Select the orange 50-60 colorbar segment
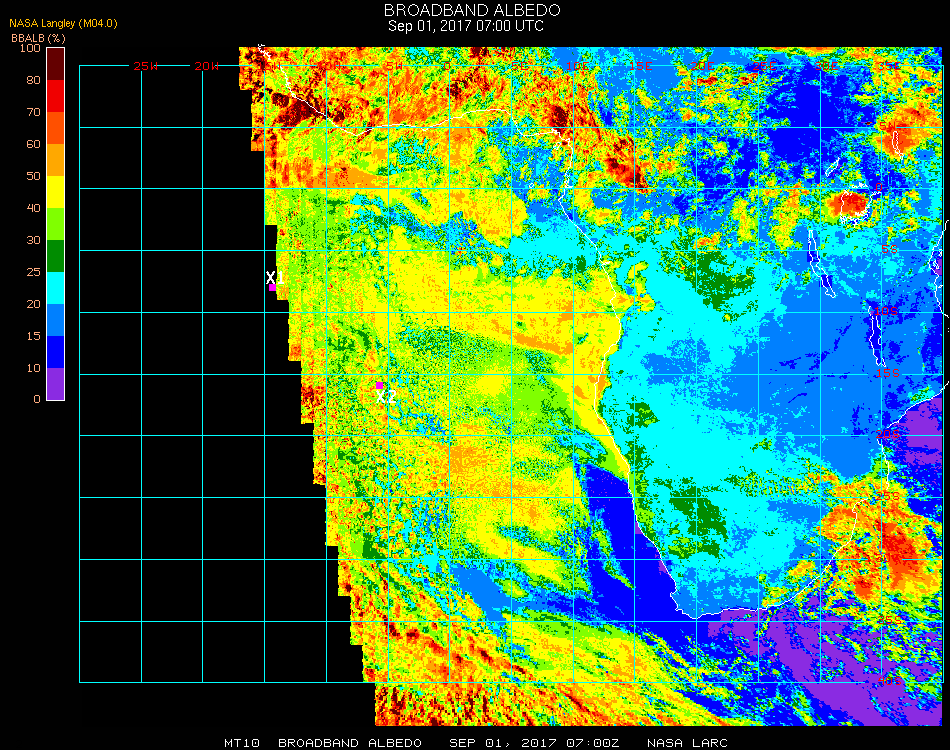 click(x=56, y=160)
